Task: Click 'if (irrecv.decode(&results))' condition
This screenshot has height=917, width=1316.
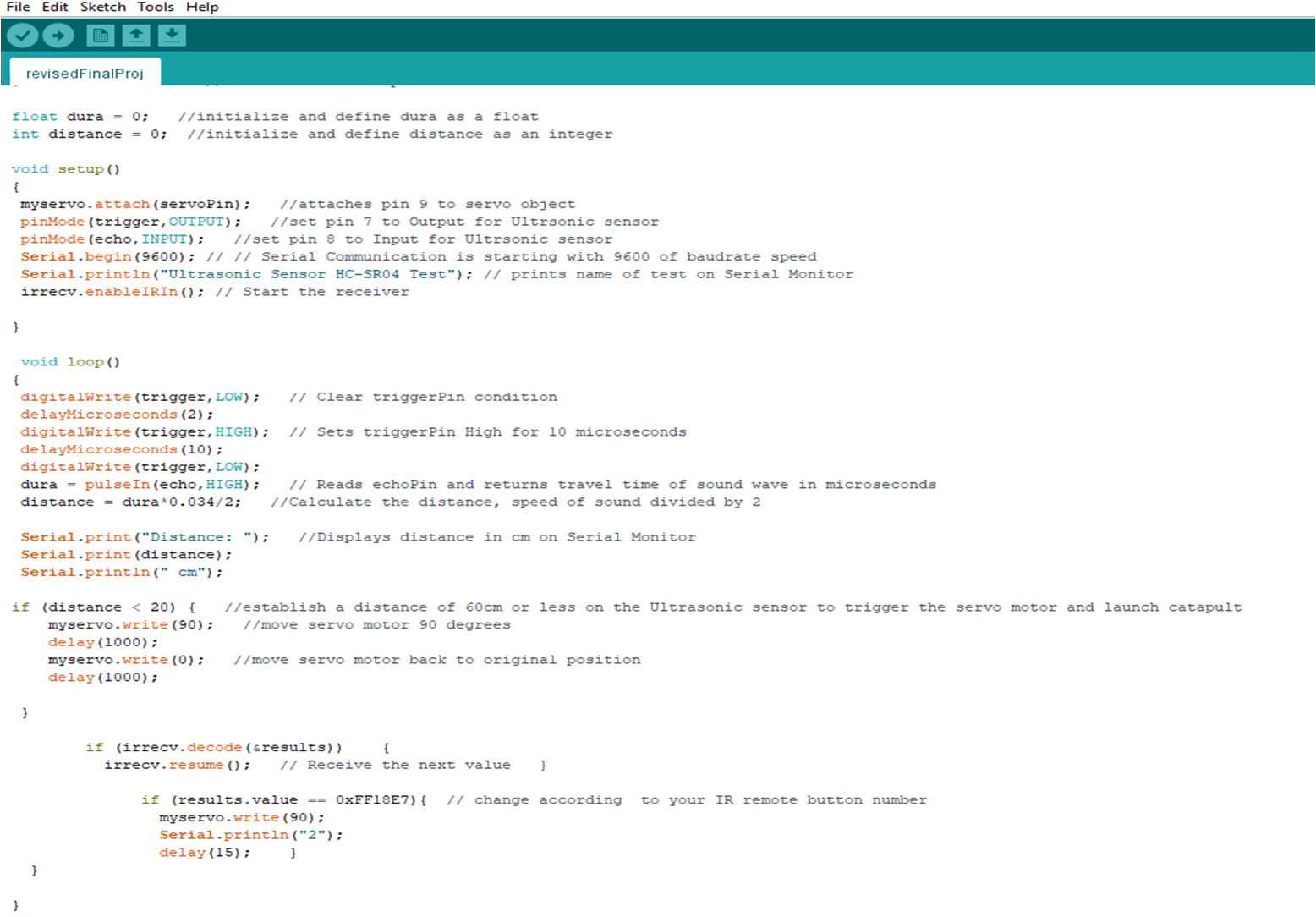Action: point(214,748)
